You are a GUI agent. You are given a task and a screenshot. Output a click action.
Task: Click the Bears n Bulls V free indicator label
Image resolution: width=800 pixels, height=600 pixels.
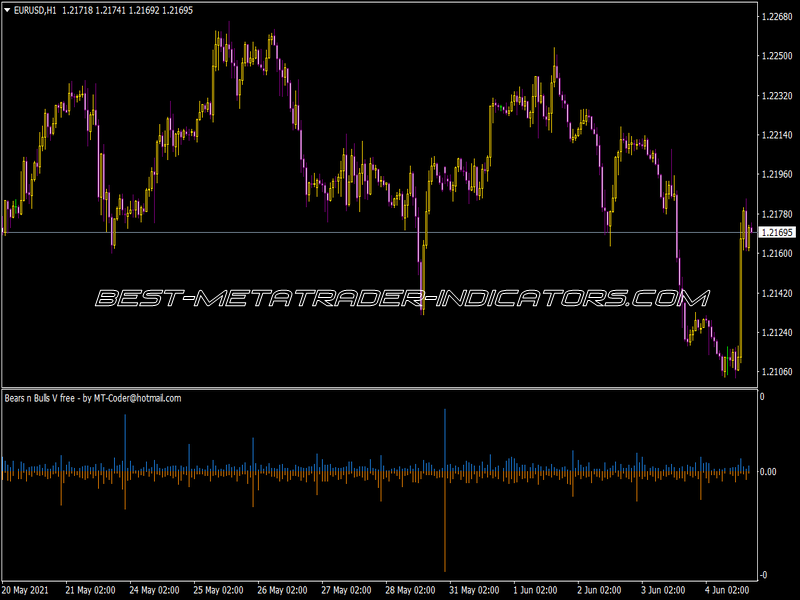pos(93,398)
